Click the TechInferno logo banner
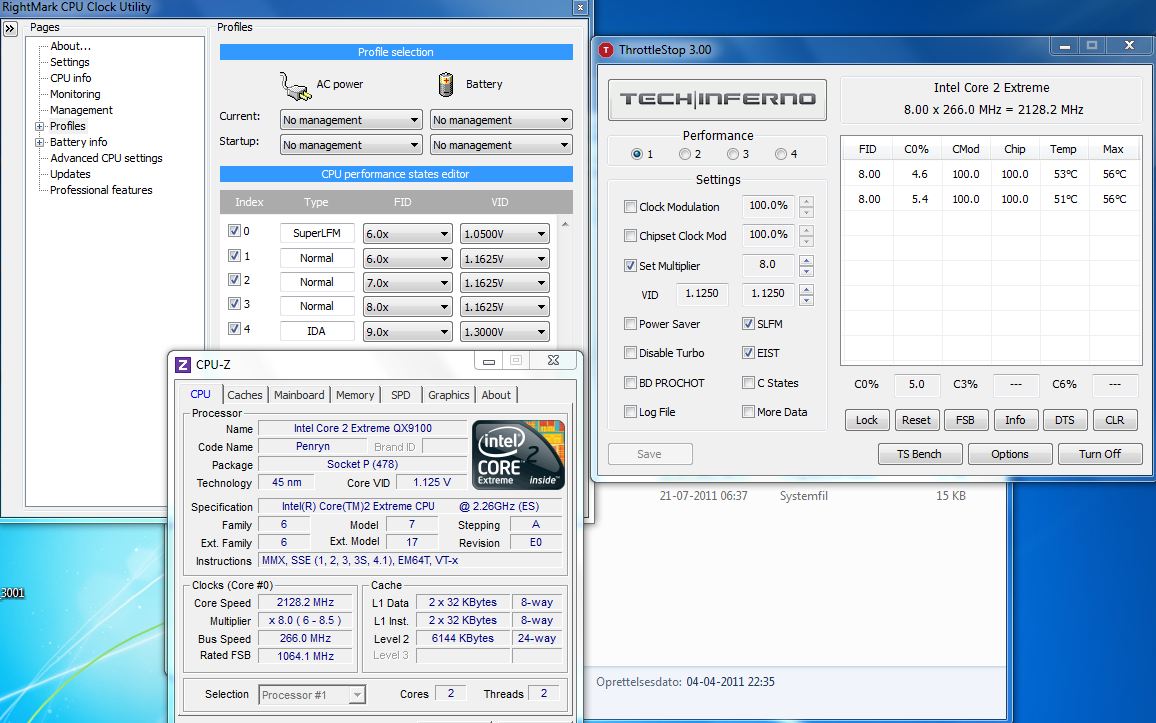 717,99
